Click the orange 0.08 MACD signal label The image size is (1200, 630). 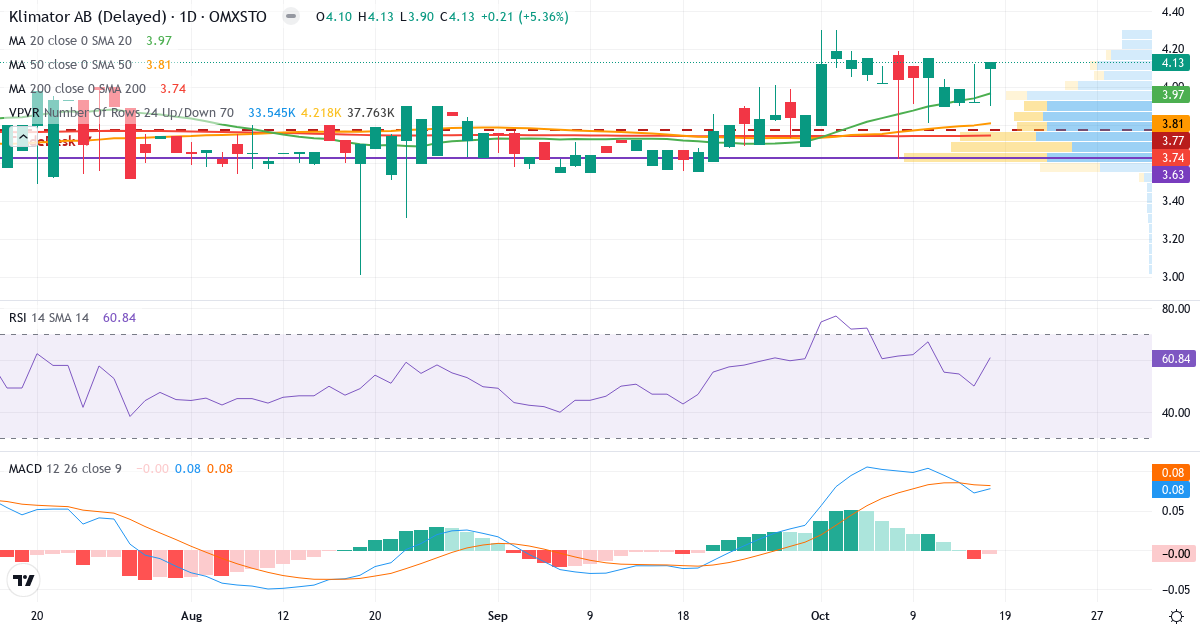1169,473
